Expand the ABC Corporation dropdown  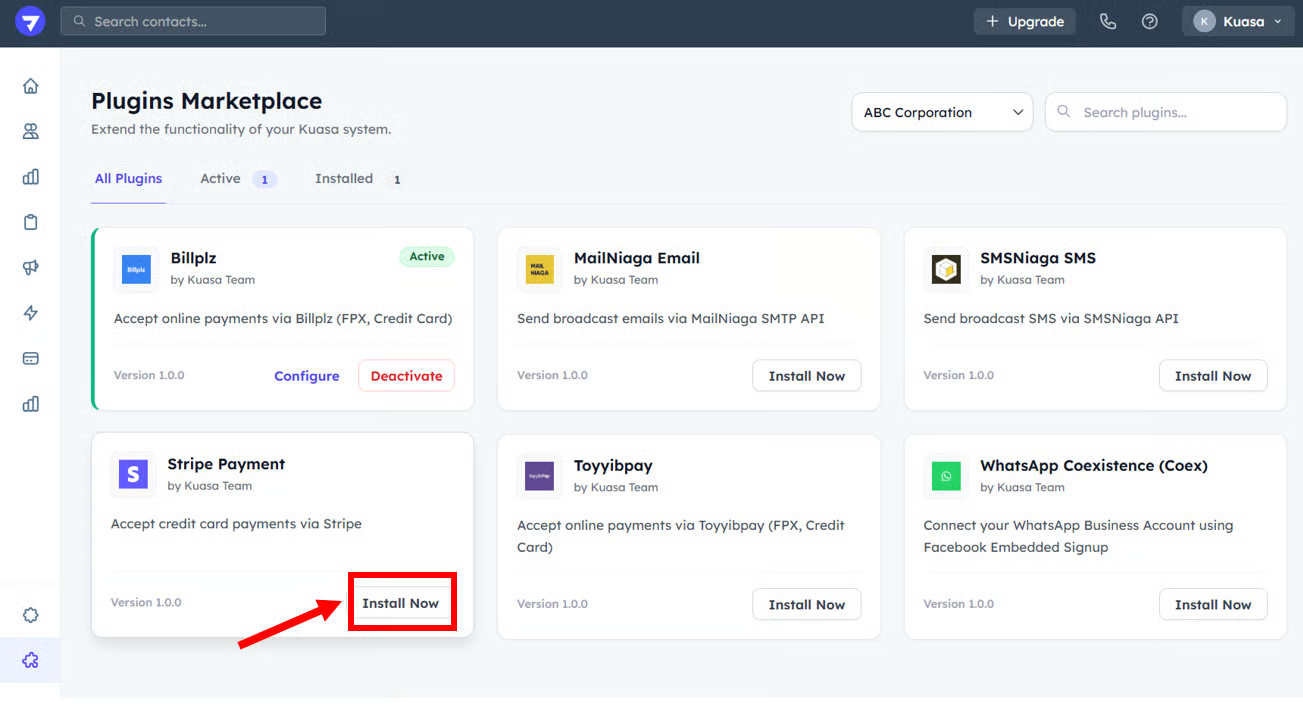[x=943, y=113]
